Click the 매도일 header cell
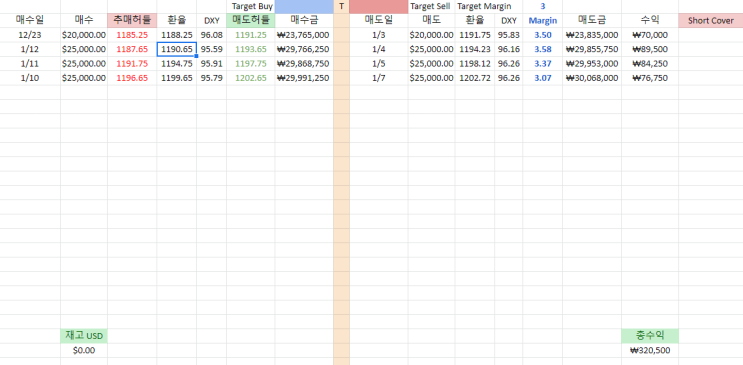This screenshot has width=743, height=365. pyautogui.click(x=379, y=20)
